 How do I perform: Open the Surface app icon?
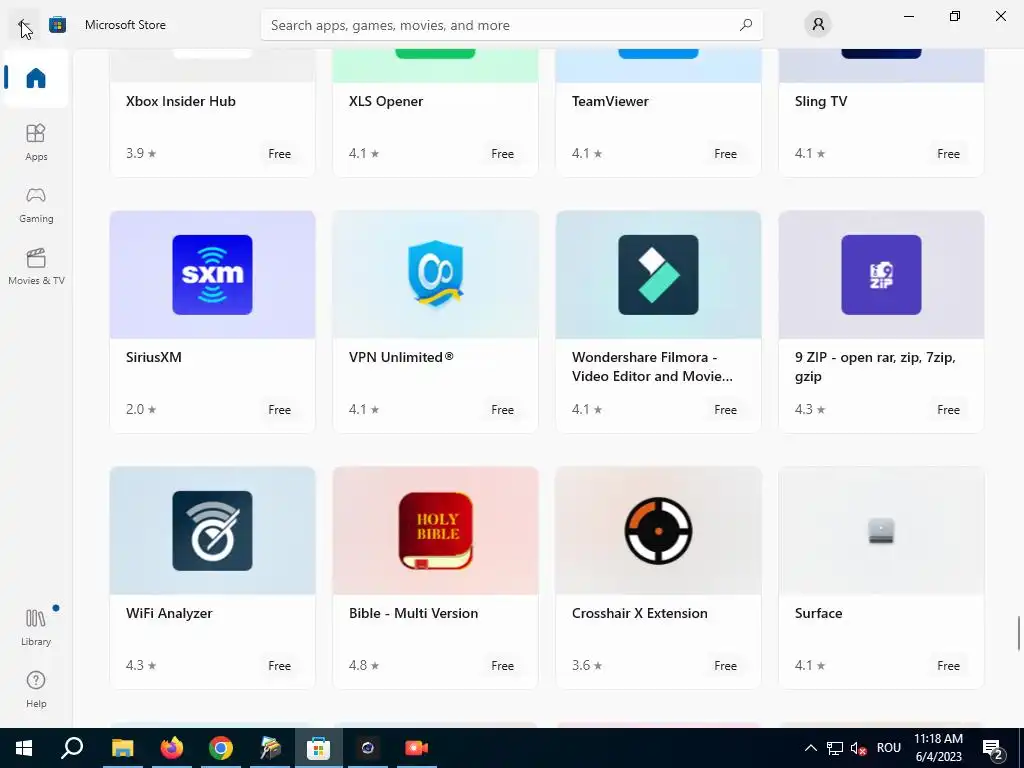tap(881, 531)
